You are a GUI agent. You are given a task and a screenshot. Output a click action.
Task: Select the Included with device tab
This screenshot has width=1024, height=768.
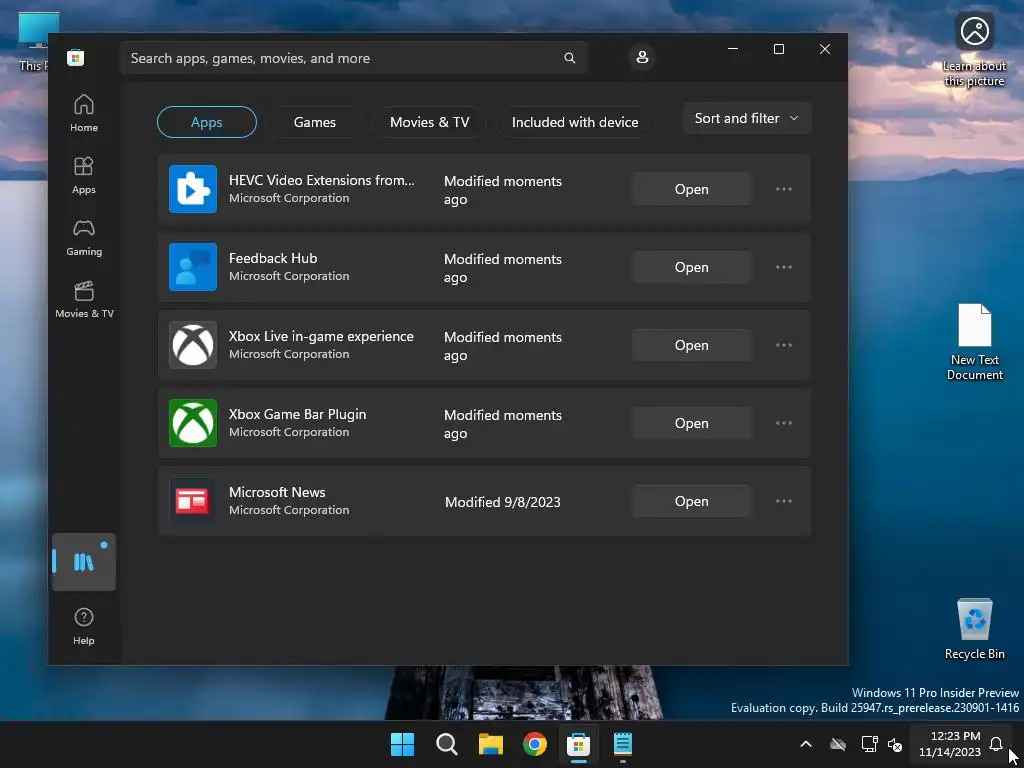click(575, 122)
